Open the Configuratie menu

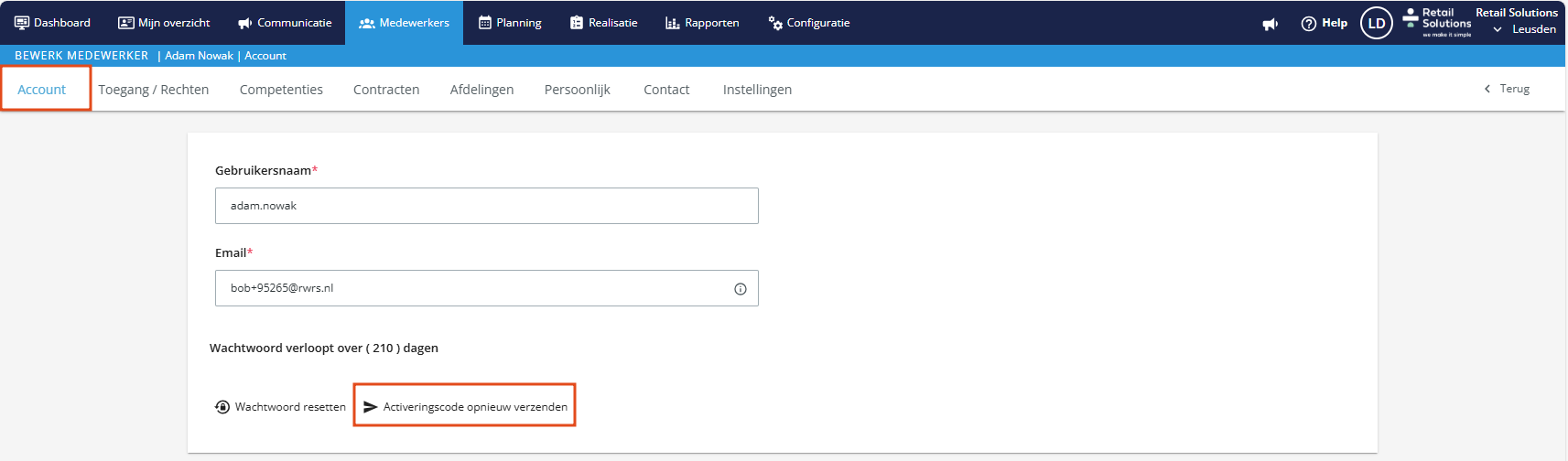pyautogui.click(x=808, y=23)
